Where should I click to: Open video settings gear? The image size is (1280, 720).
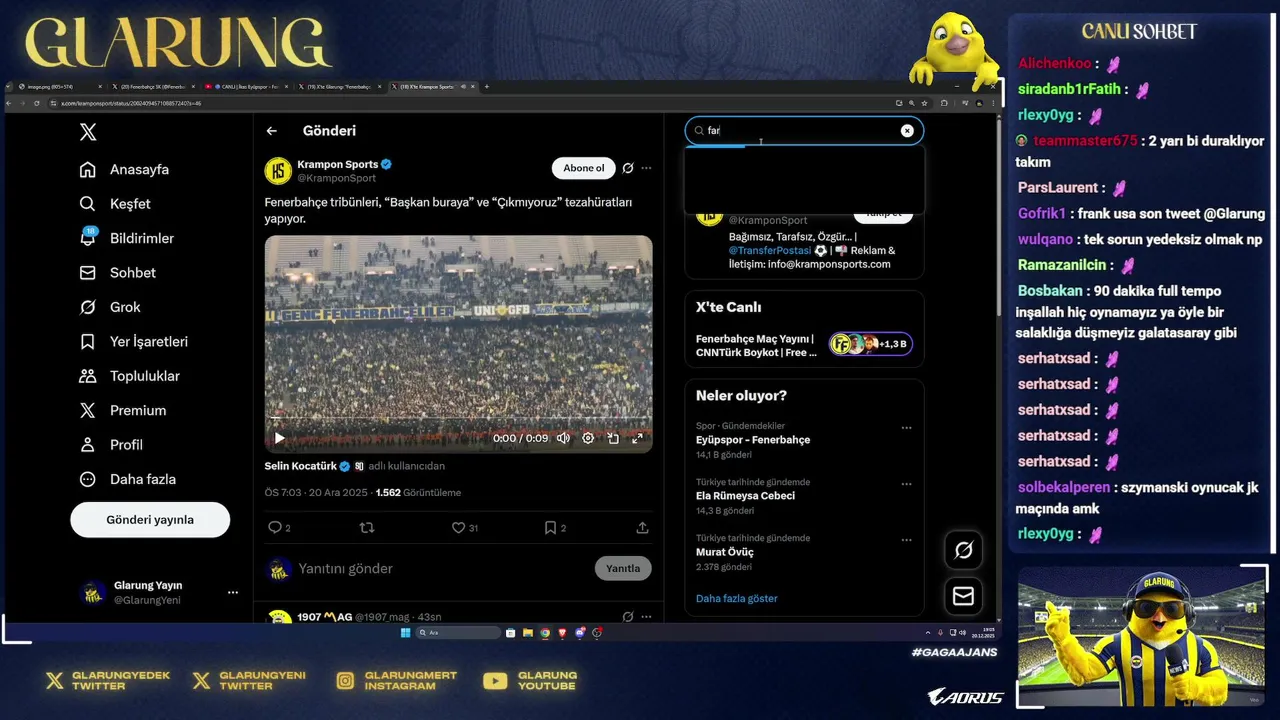588,438
